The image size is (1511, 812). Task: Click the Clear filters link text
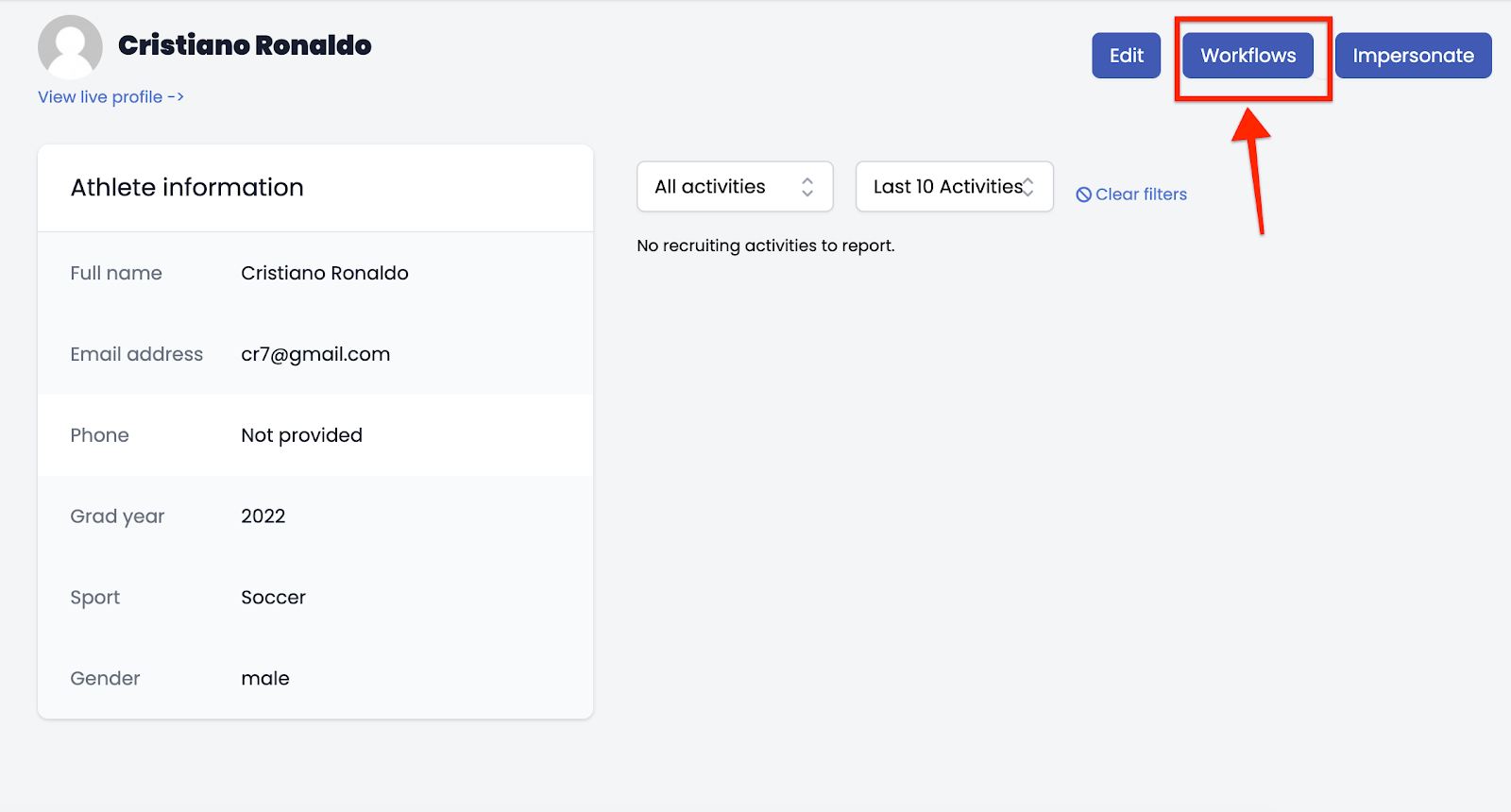1141,195
